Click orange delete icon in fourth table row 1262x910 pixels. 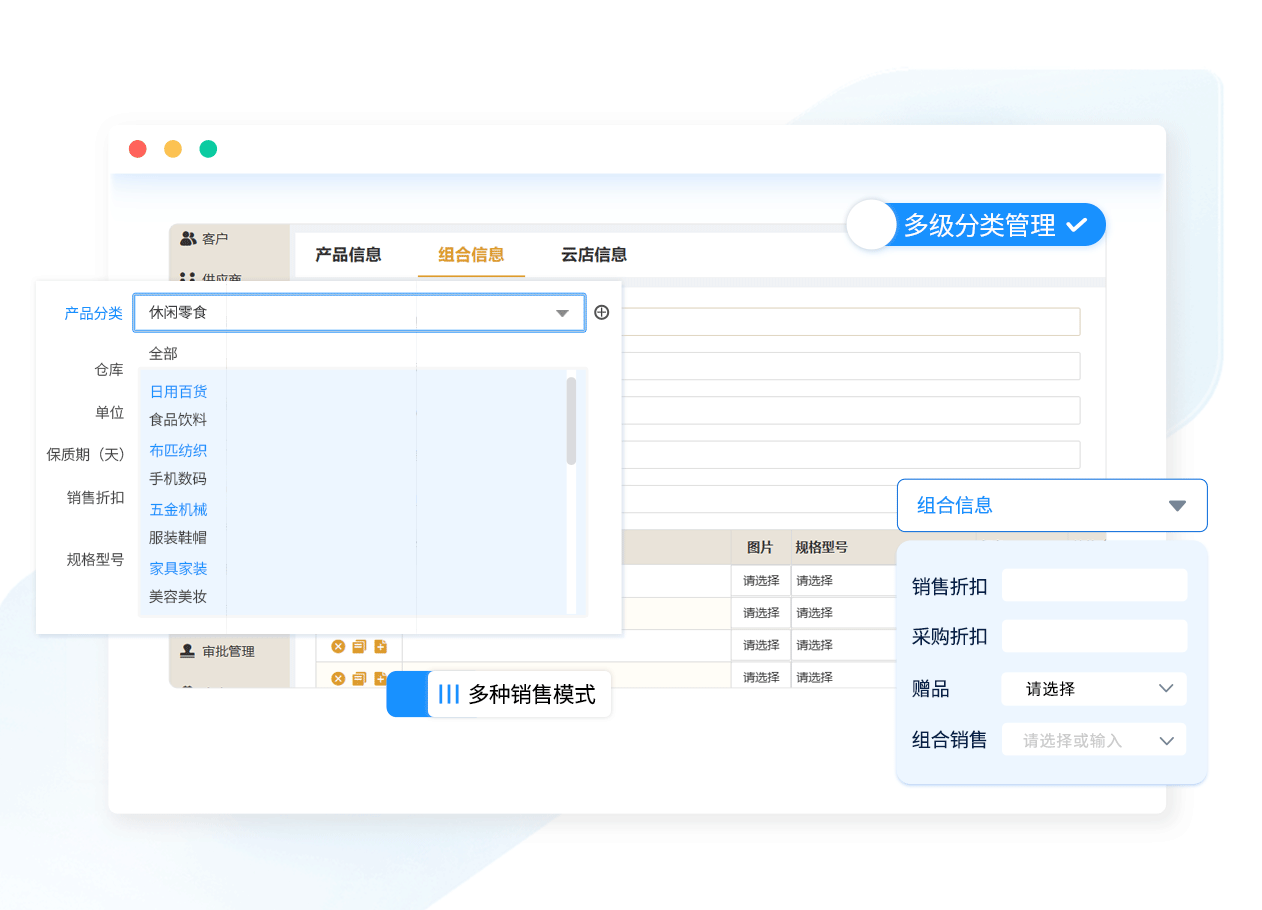[x=338, y=678]
